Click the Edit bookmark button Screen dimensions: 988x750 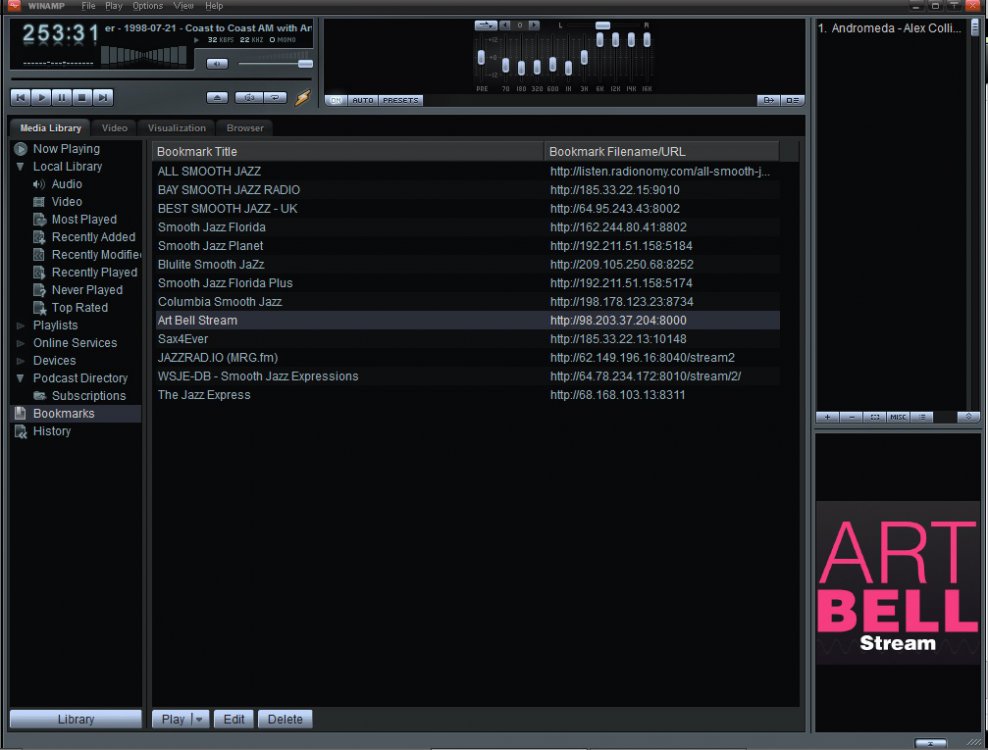tap(234, 719)
